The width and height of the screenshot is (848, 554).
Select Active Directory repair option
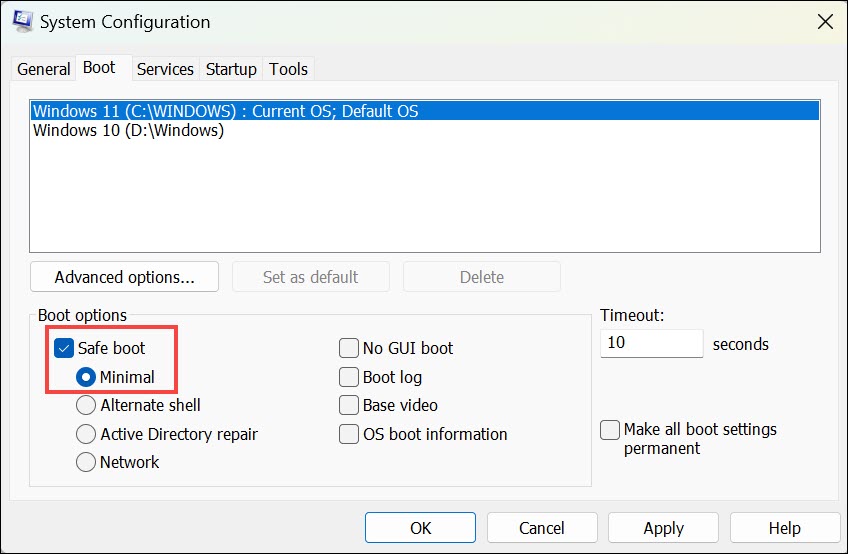click(86, 434)
